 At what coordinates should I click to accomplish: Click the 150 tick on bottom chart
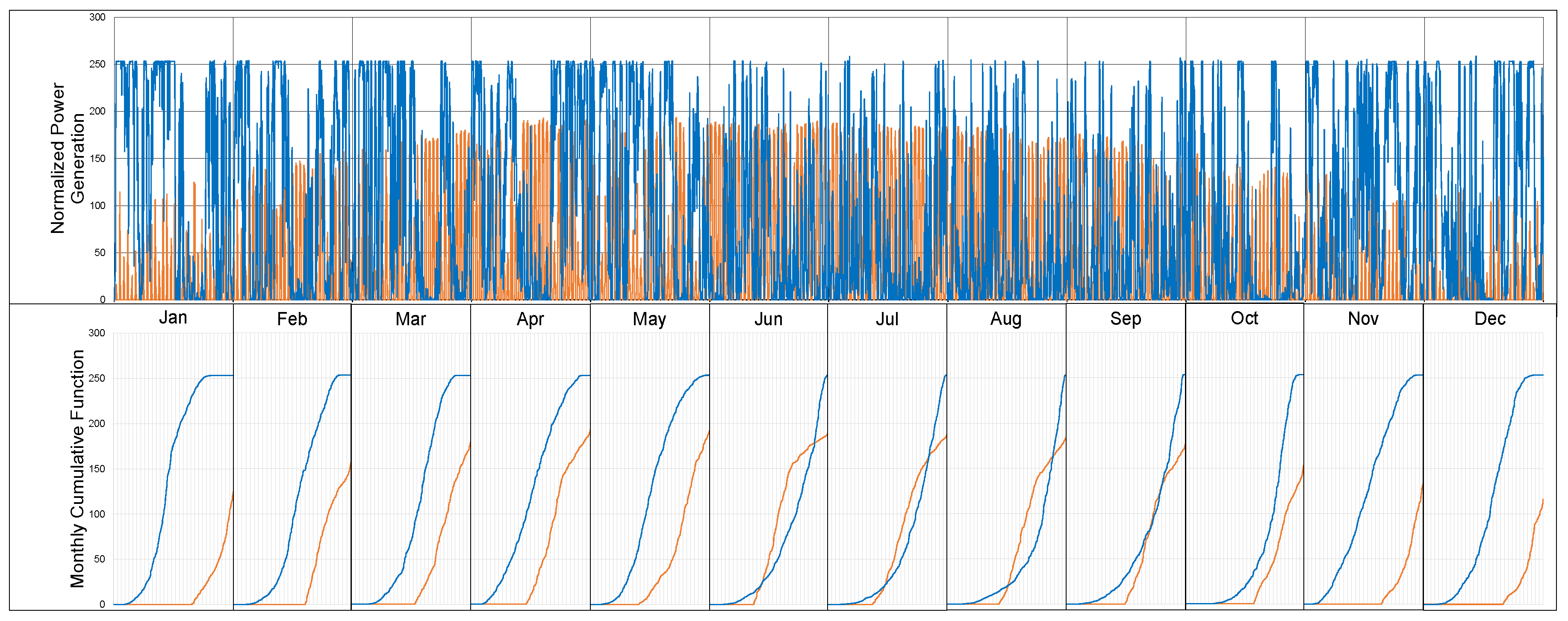(97, 469)
